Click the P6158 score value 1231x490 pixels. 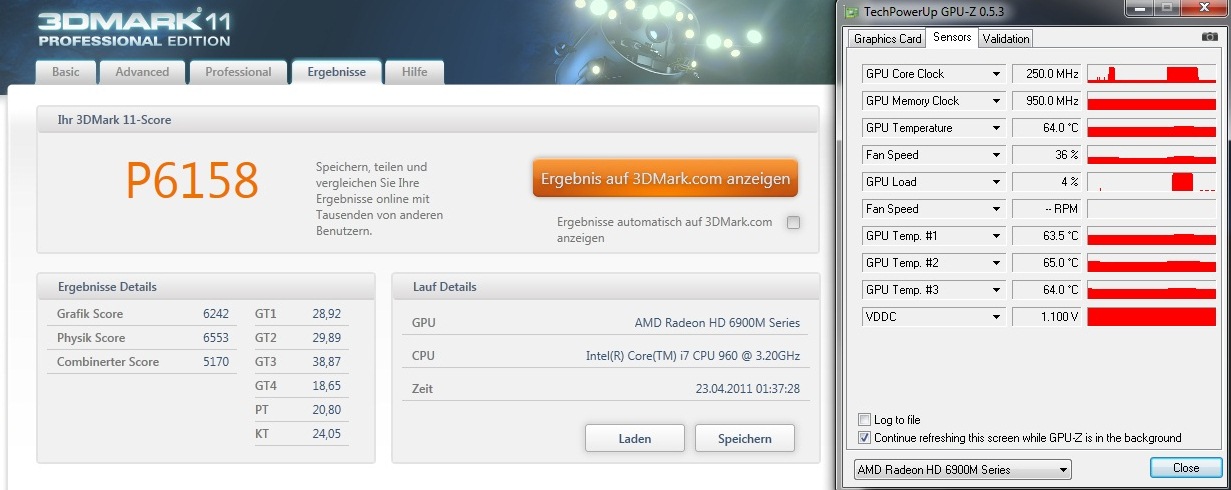click(x=192, y=181)
